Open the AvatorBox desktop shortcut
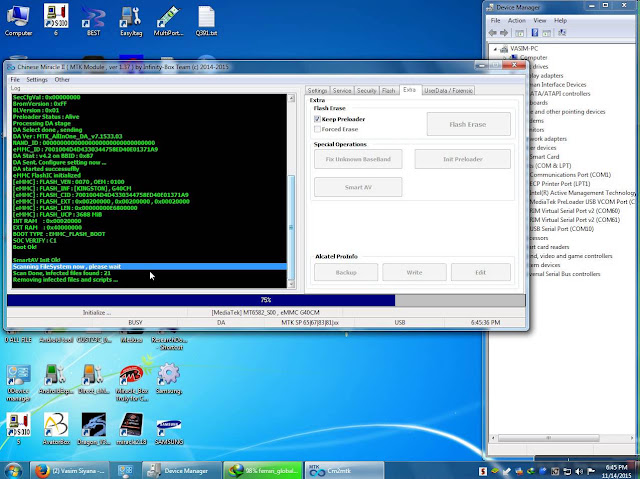The width and height of the screenshot is (640, 479). click(x=56, y=428)
